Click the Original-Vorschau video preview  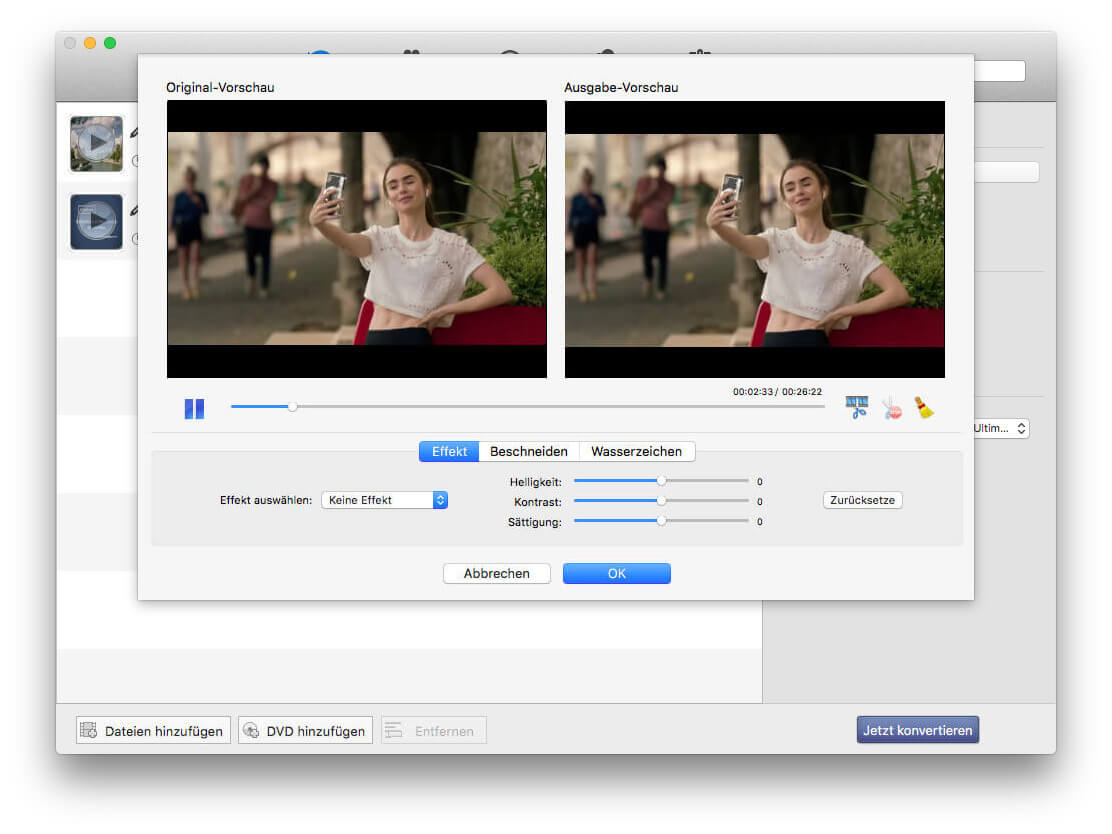[357, 238]
